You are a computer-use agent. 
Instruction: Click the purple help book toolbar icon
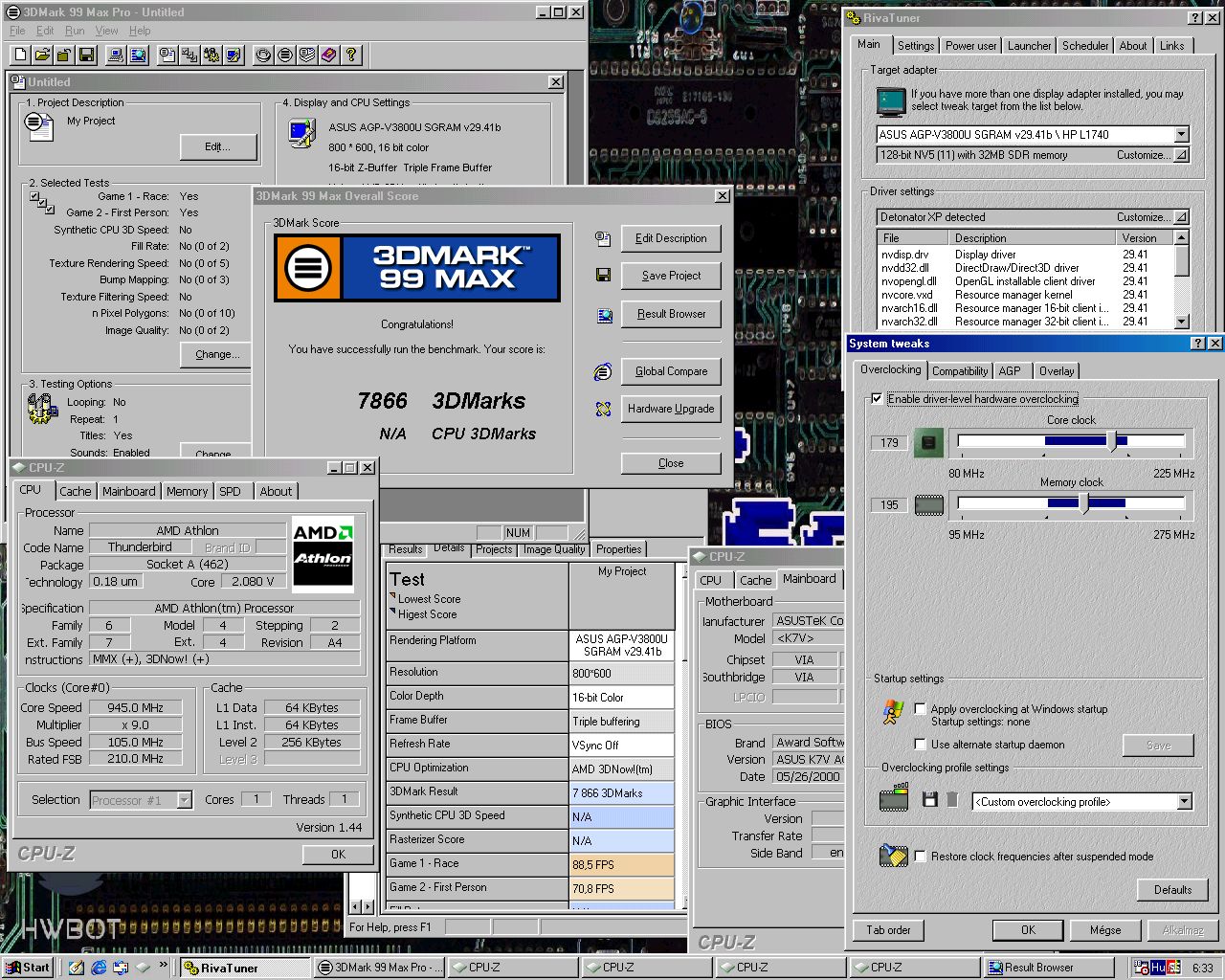coord(329,56)
